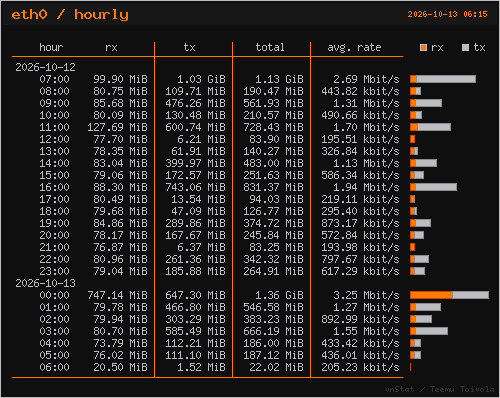
Task: Click the 17:00 hour label
Action: pos(54,199)
